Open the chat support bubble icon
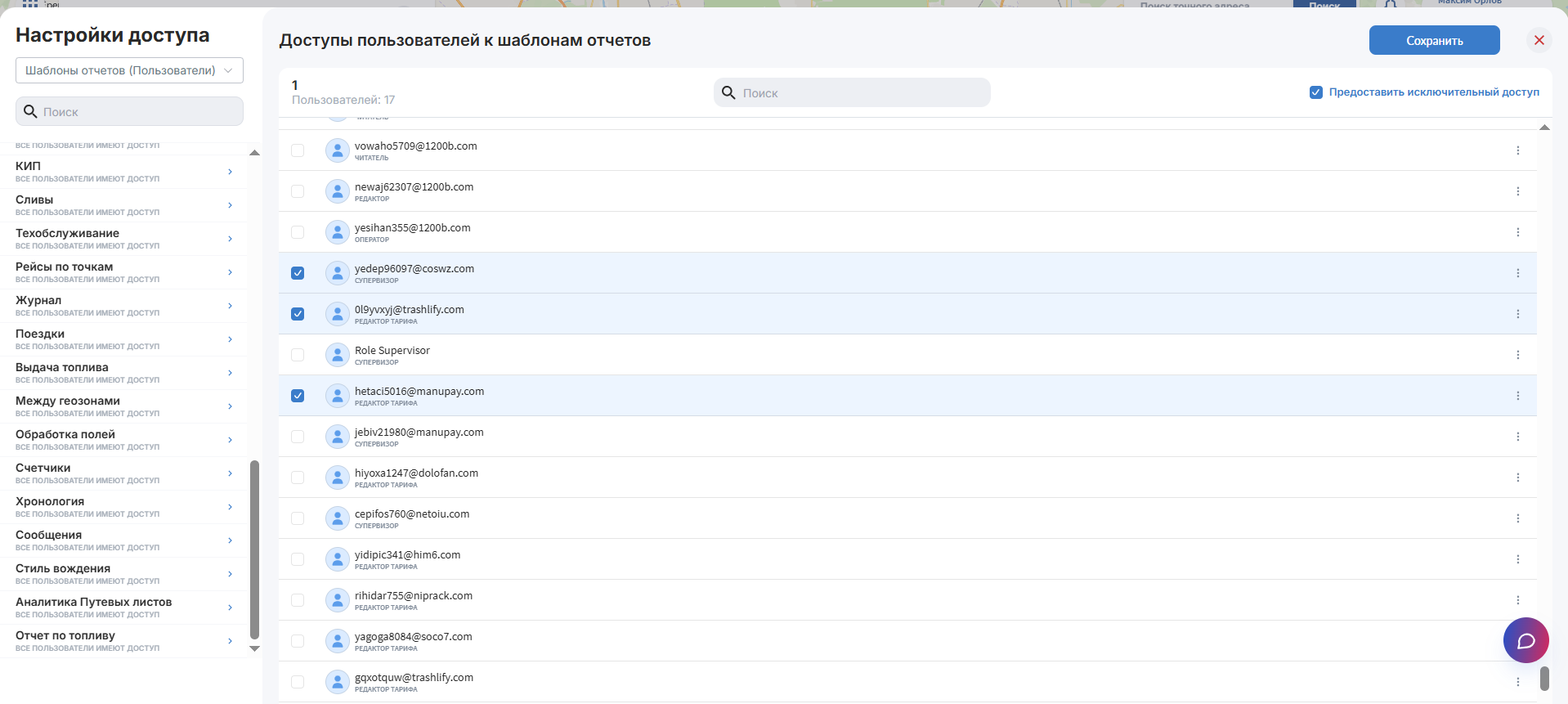 coord(1525,640)
